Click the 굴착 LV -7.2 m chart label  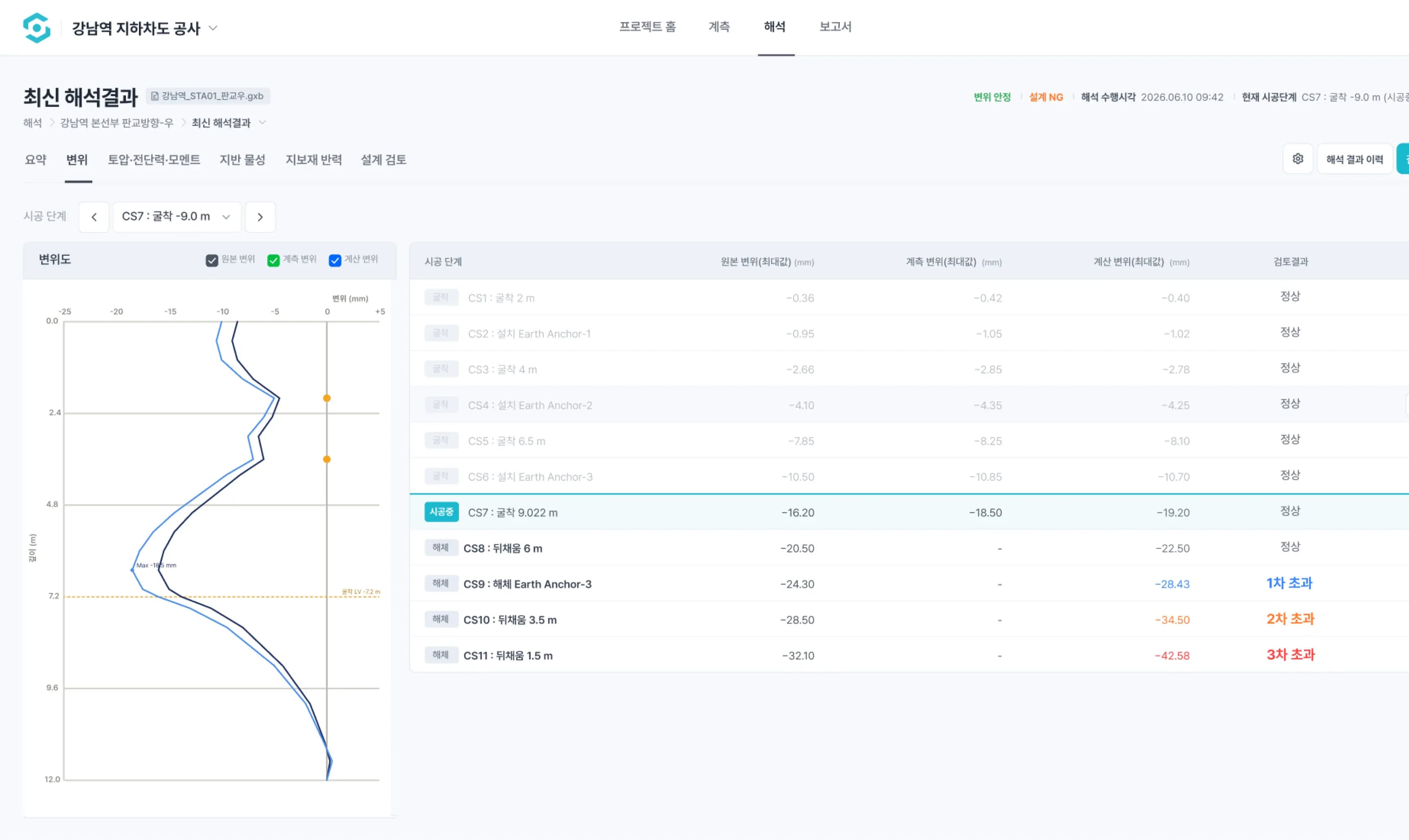coord(360,592)
